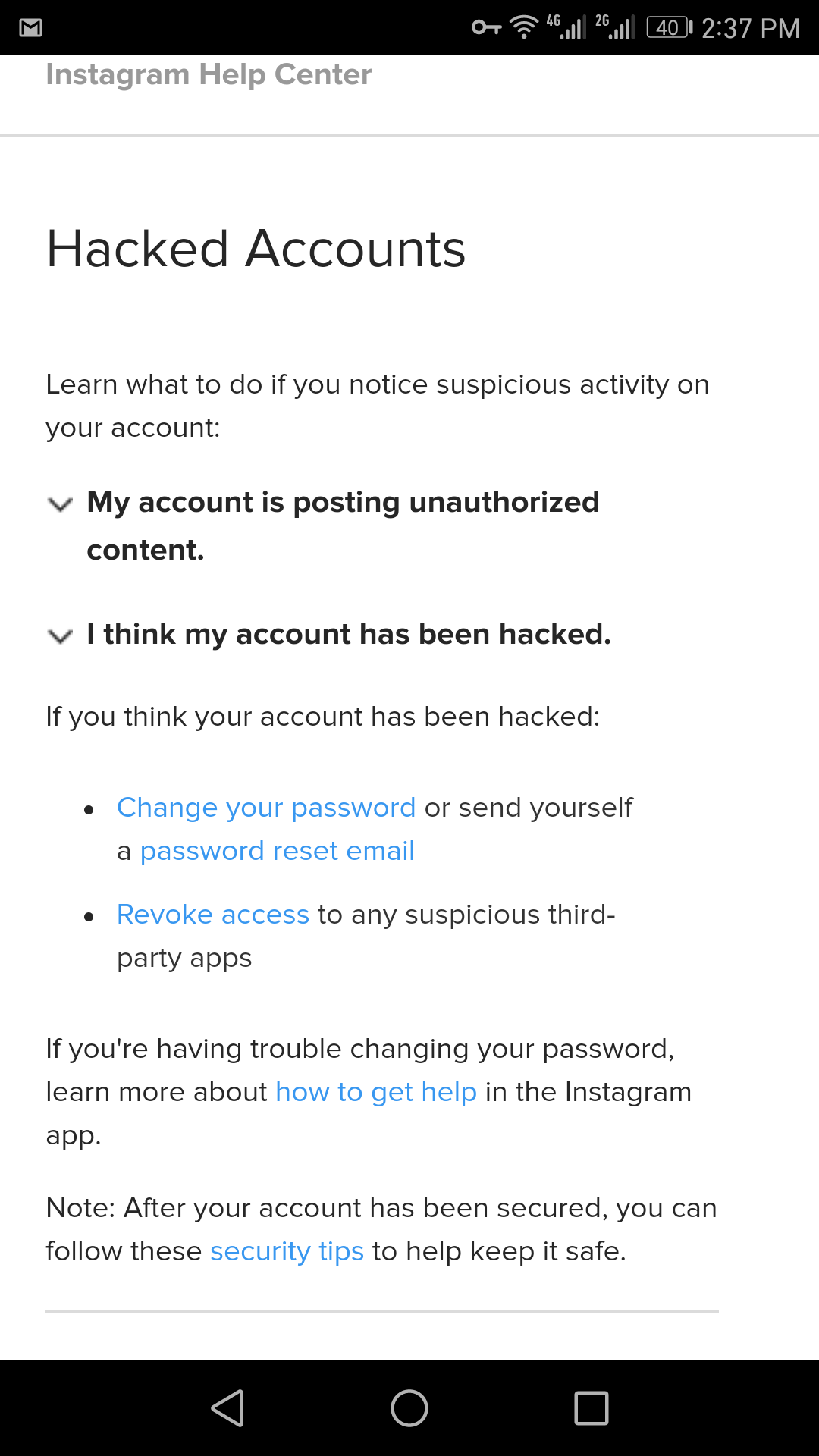Open the Instagram Help Center header

(x=209, y=74)
